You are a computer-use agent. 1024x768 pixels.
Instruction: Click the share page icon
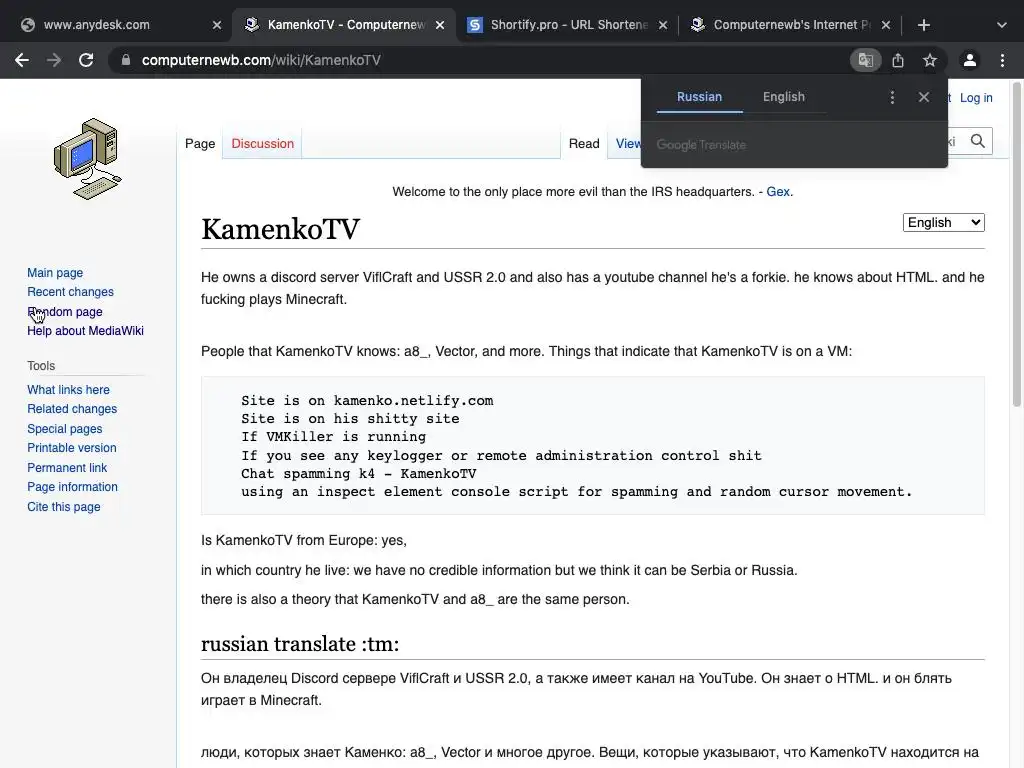[x=898, y=60]
